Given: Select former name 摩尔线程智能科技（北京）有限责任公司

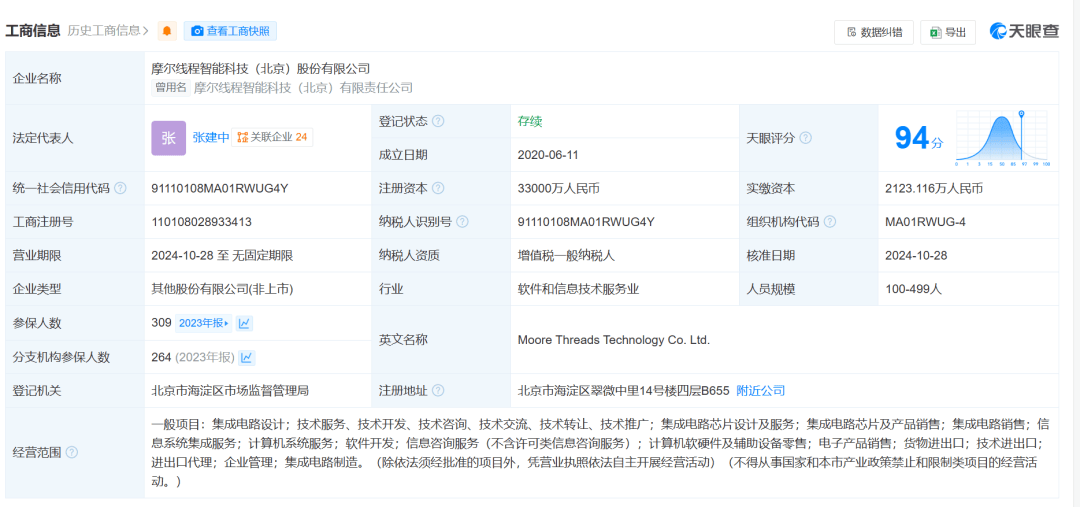Looking at the screenshot, I should point(303,87).
